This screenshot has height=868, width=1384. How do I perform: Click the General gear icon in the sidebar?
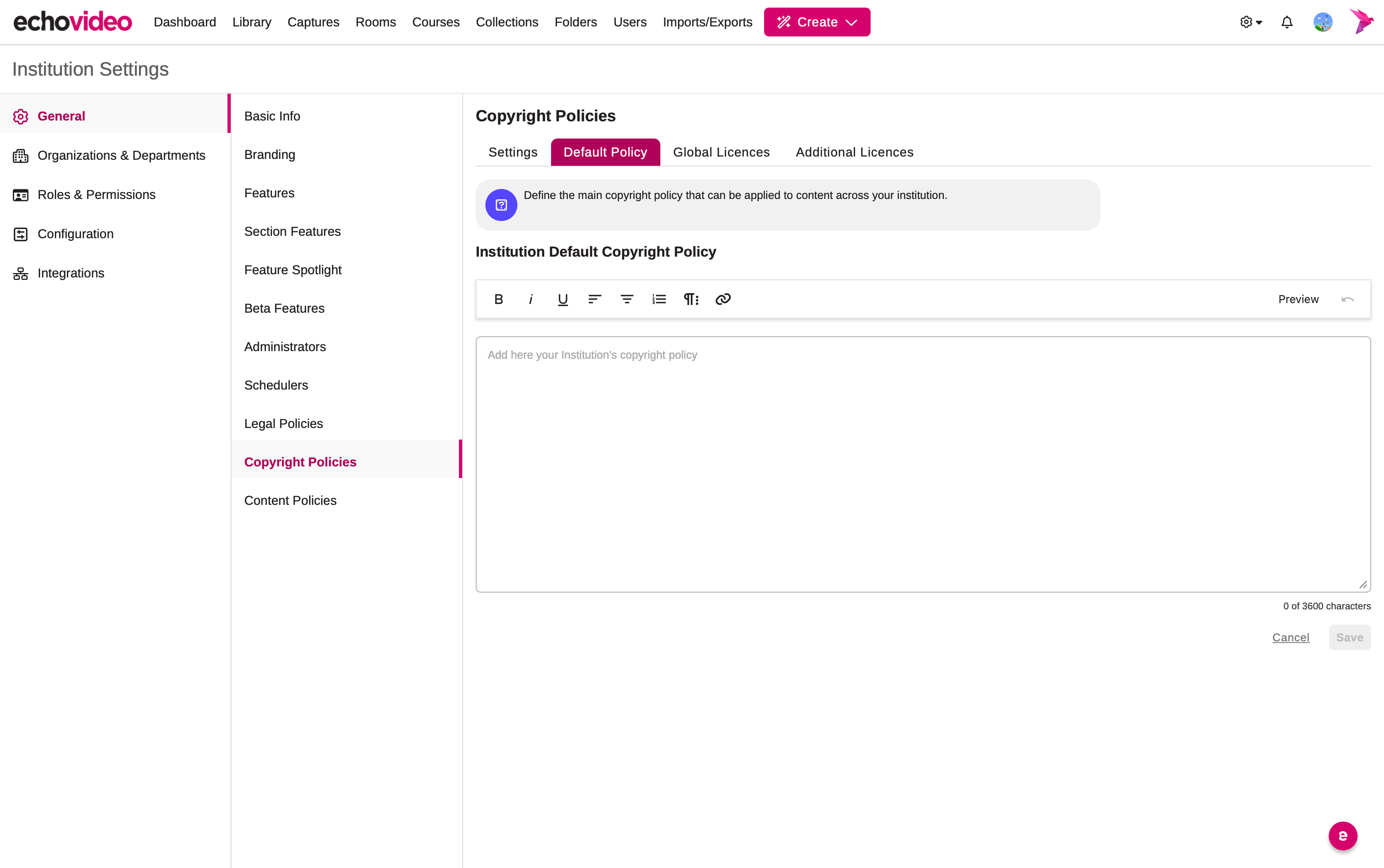(x=21, y=117)
